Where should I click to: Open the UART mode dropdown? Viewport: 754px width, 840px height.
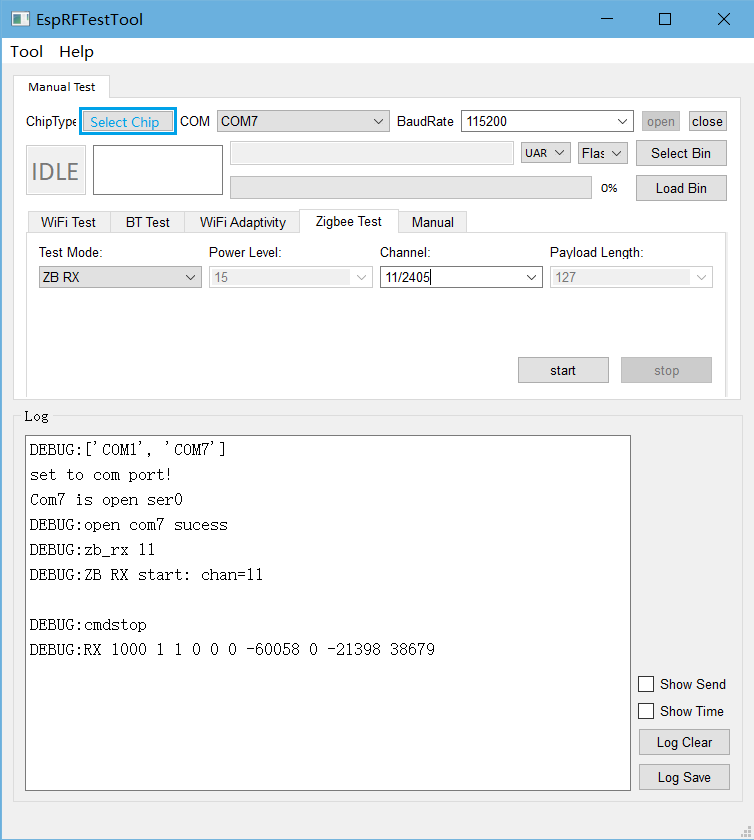(x=546, y=153)
